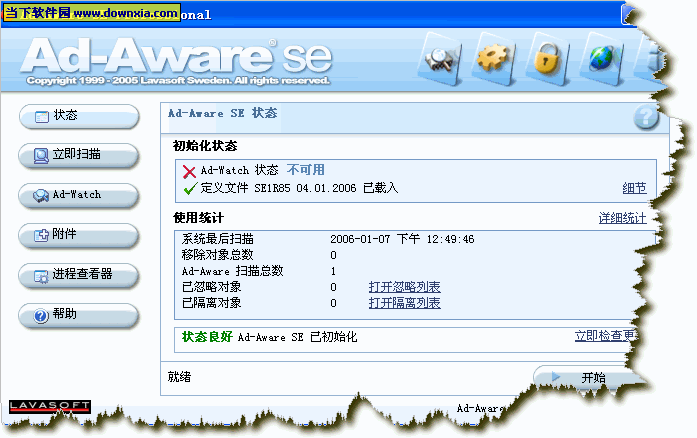Click the Ad-Aware 扫描总数 label
697x438 pixels.
pyautogui.click(x=232, y=271)
